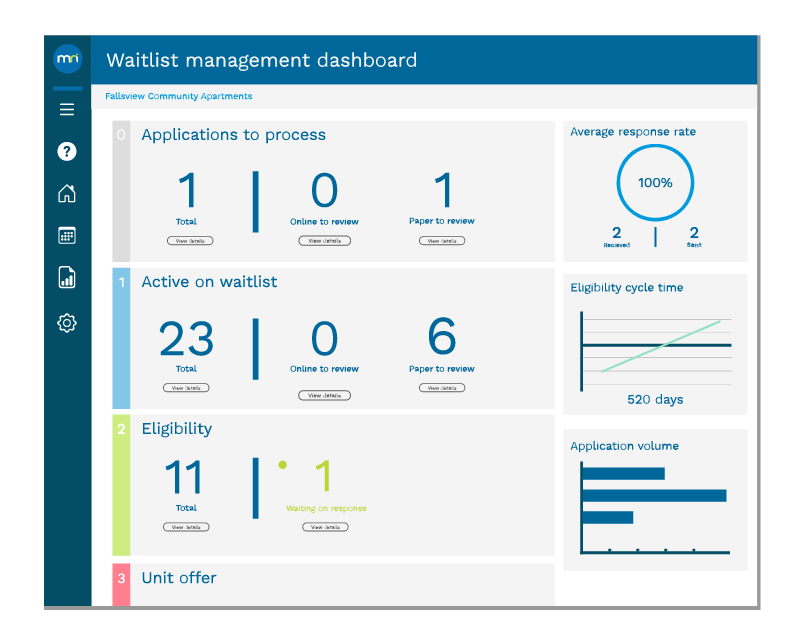View details for Active on waitlist total
This screenshot has width=801, height=640.
pyautogui.click(x=186, y=387)
